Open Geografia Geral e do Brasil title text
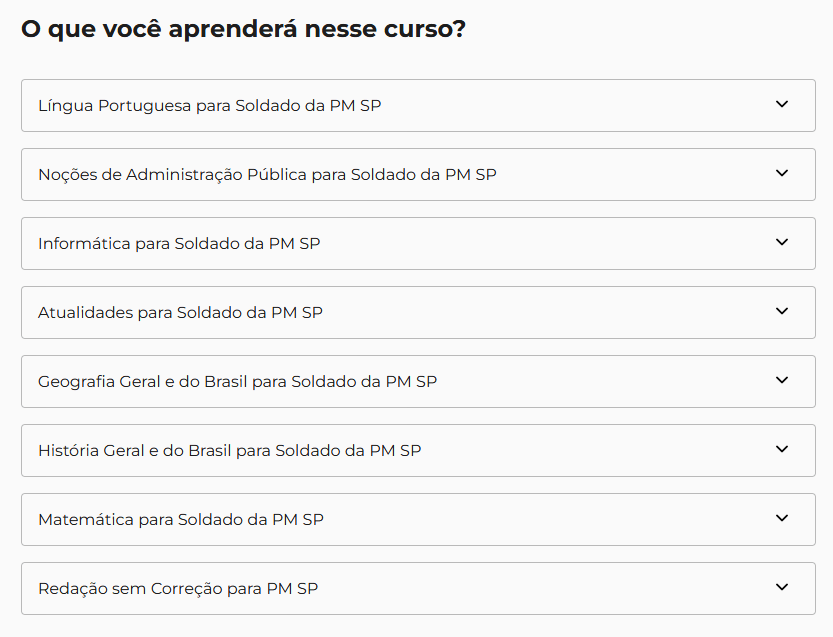This screenshot has width=833, height=637. pos(237,381)
